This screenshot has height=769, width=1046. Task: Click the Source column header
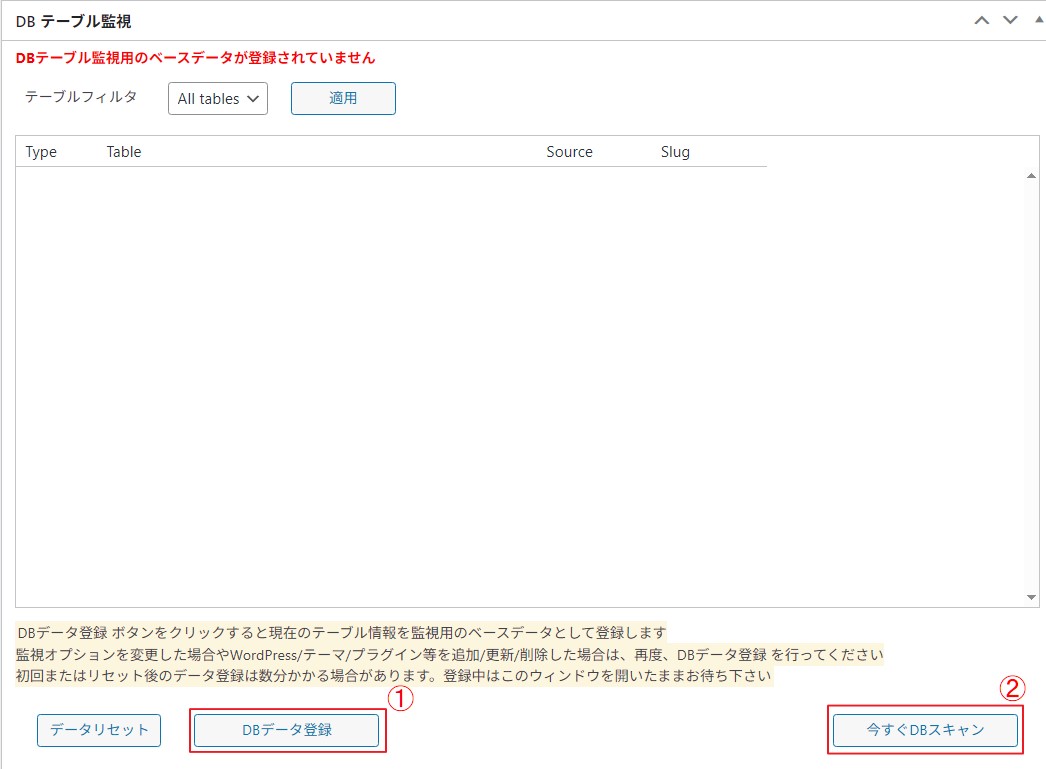coord(569,152)
